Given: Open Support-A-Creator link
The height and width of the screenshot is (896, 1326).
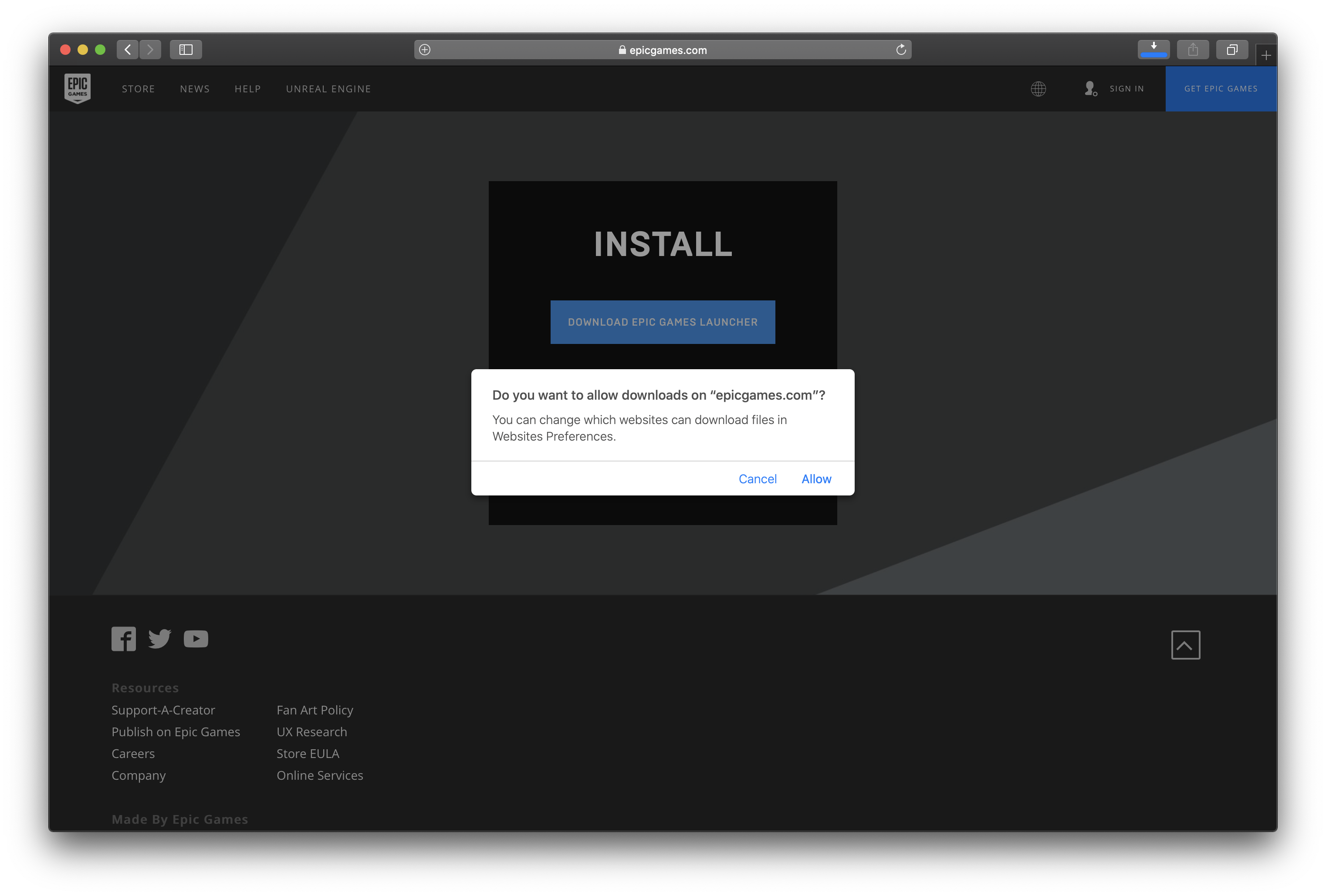Looking at the screenshot, I should (163, 710).
